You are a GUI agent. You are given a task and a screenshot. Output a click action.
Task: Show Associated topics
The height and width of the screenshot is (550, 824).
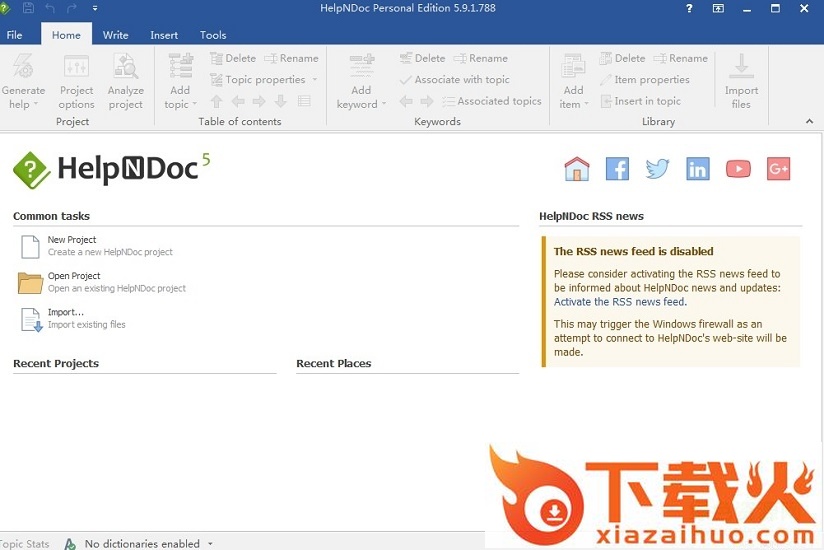pos(491,101)
